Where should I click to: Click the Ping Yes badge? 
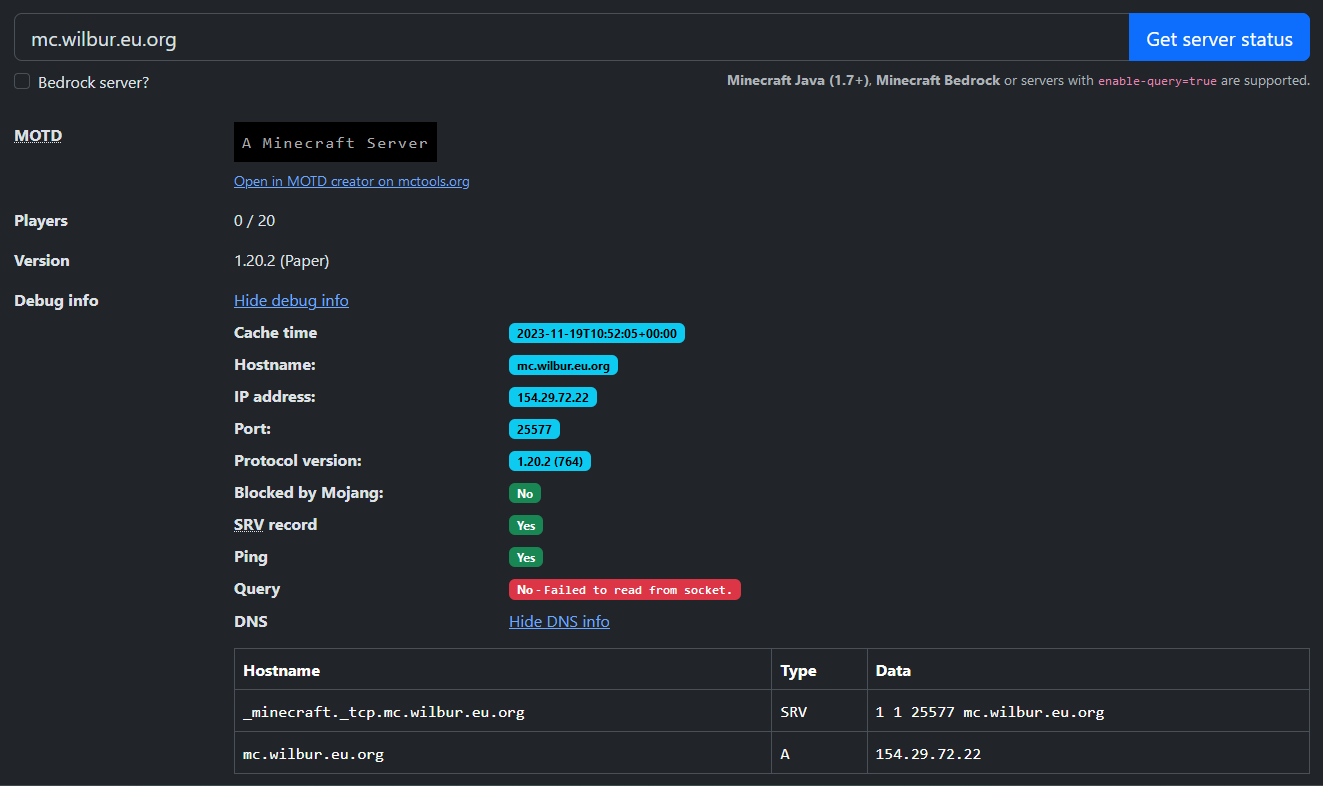click(x=526, y=557)
